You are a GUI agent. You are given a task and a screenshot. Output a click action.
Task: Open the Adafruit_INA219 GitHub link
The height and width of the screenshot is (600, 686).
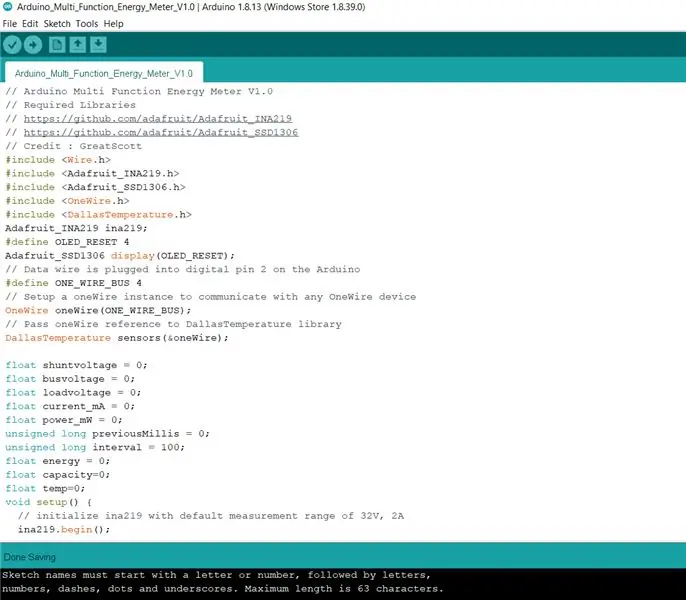[x=158, y=119]
